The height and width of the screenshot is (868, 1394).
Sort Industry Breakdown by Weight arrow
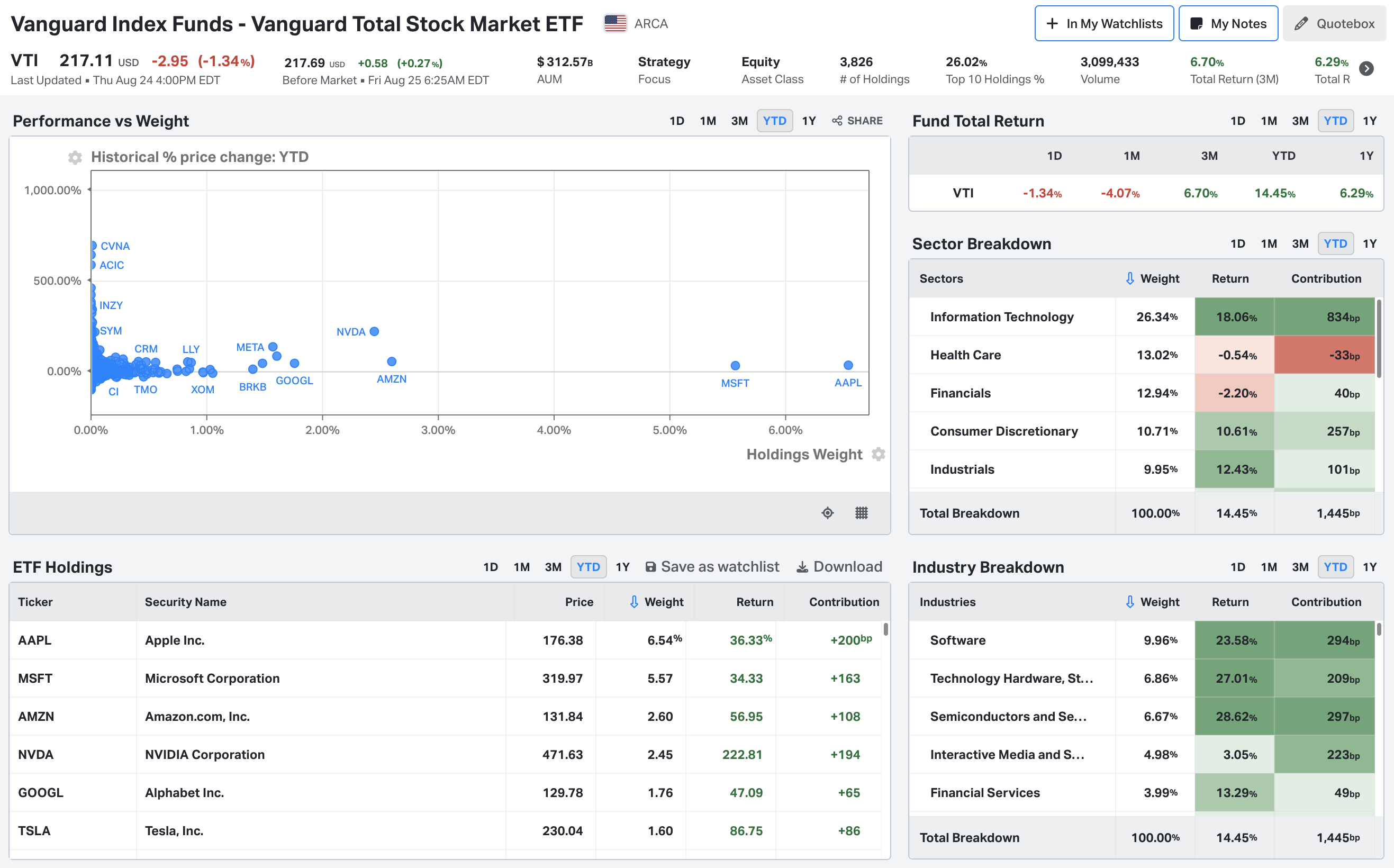click(x=1129, y=602)
